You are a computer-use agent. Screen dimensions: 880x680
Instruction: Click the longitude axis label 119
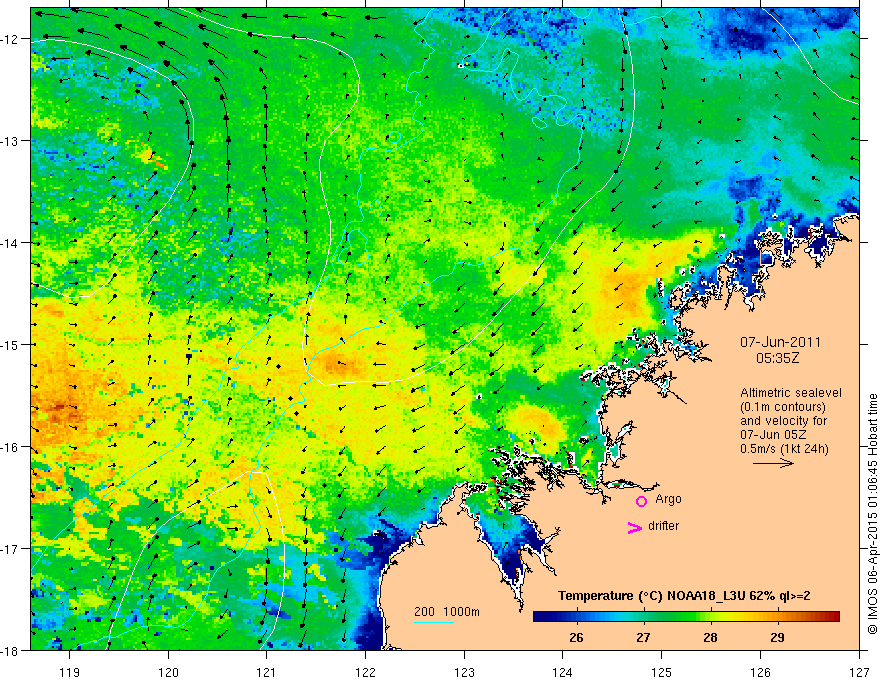70,672
